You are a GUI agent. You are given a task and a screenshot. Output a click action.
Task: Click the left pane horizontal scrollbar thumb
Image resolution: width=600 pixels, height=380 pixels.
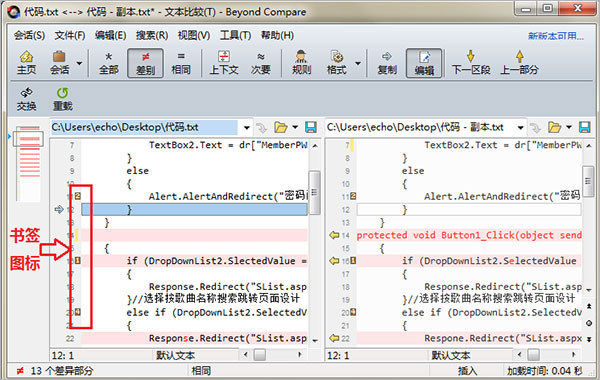click(260, 355)
